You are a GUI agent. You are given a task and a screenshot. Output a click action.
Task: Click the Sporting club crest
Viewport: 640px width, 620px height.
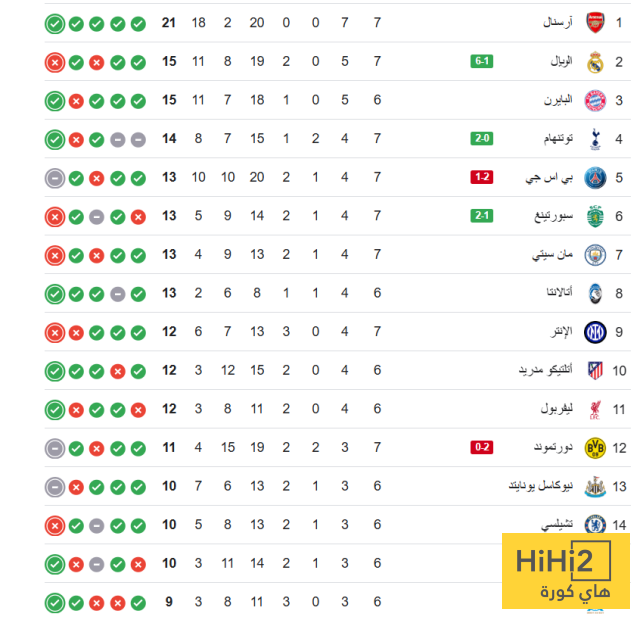[x=595, y=216]
